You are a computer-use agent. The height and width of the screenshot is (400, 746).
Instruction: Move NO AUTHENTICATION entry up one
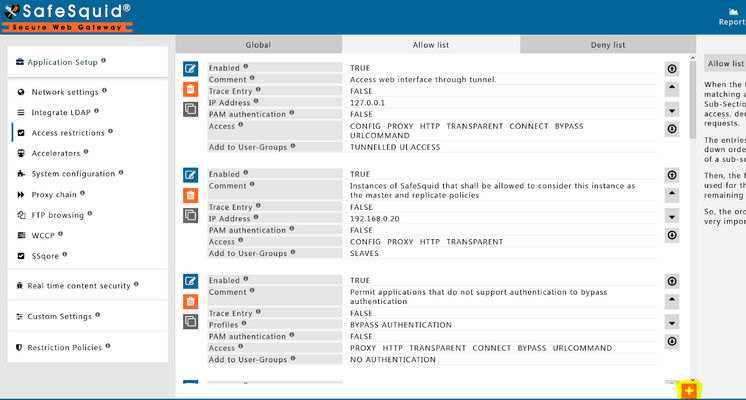click(x=672, y=300)
